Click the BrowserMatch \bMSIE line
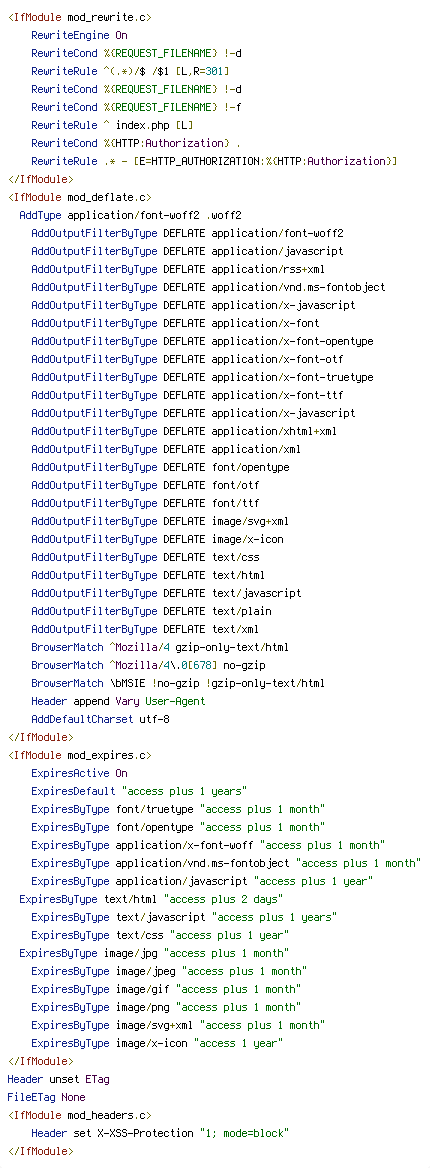Image resolution: width=430 pixels, height=1168 pixels. point(178,683)
